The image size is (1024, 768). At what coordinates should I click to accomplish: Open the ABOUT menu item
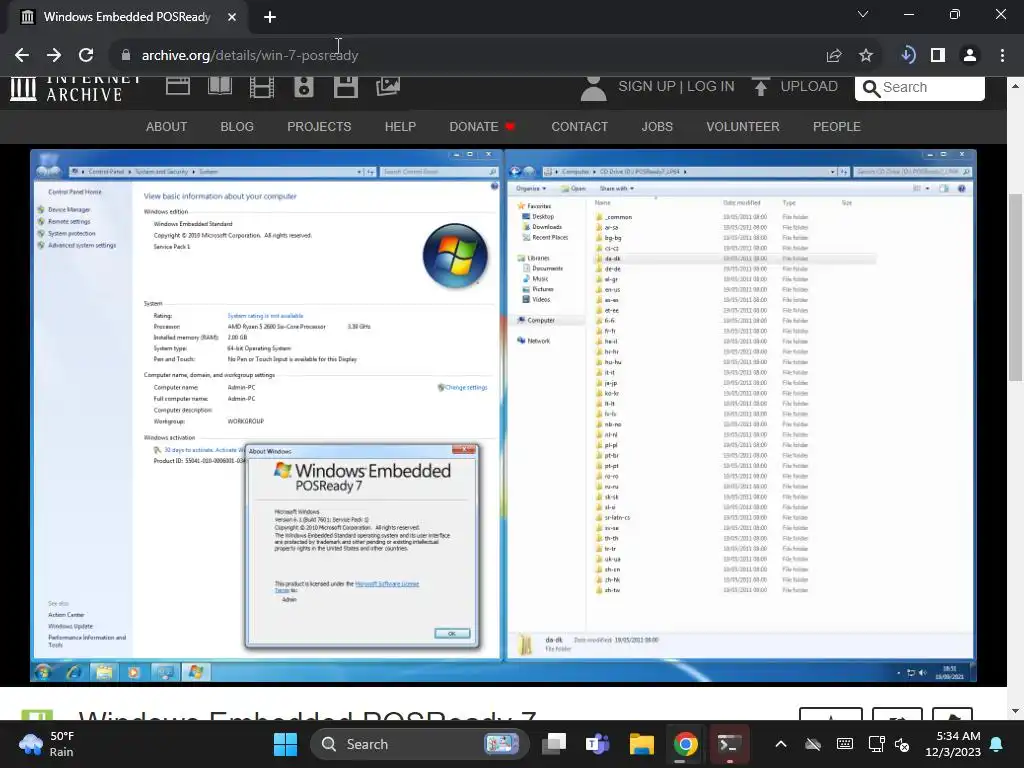coord(167,127)
